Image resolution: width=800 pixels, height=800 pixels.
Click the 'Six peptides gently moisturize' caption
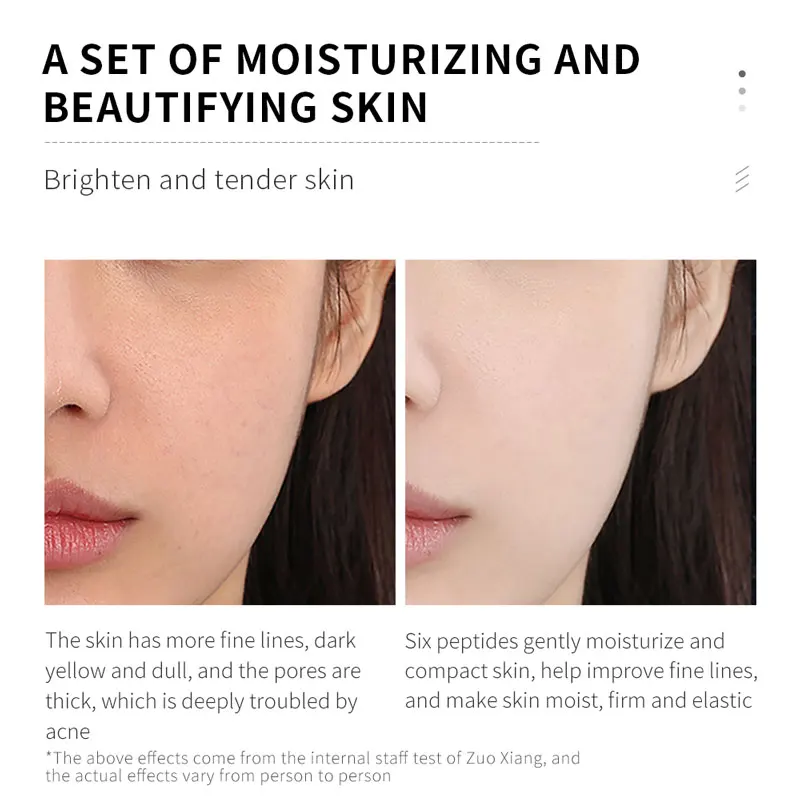pos(544,642)
